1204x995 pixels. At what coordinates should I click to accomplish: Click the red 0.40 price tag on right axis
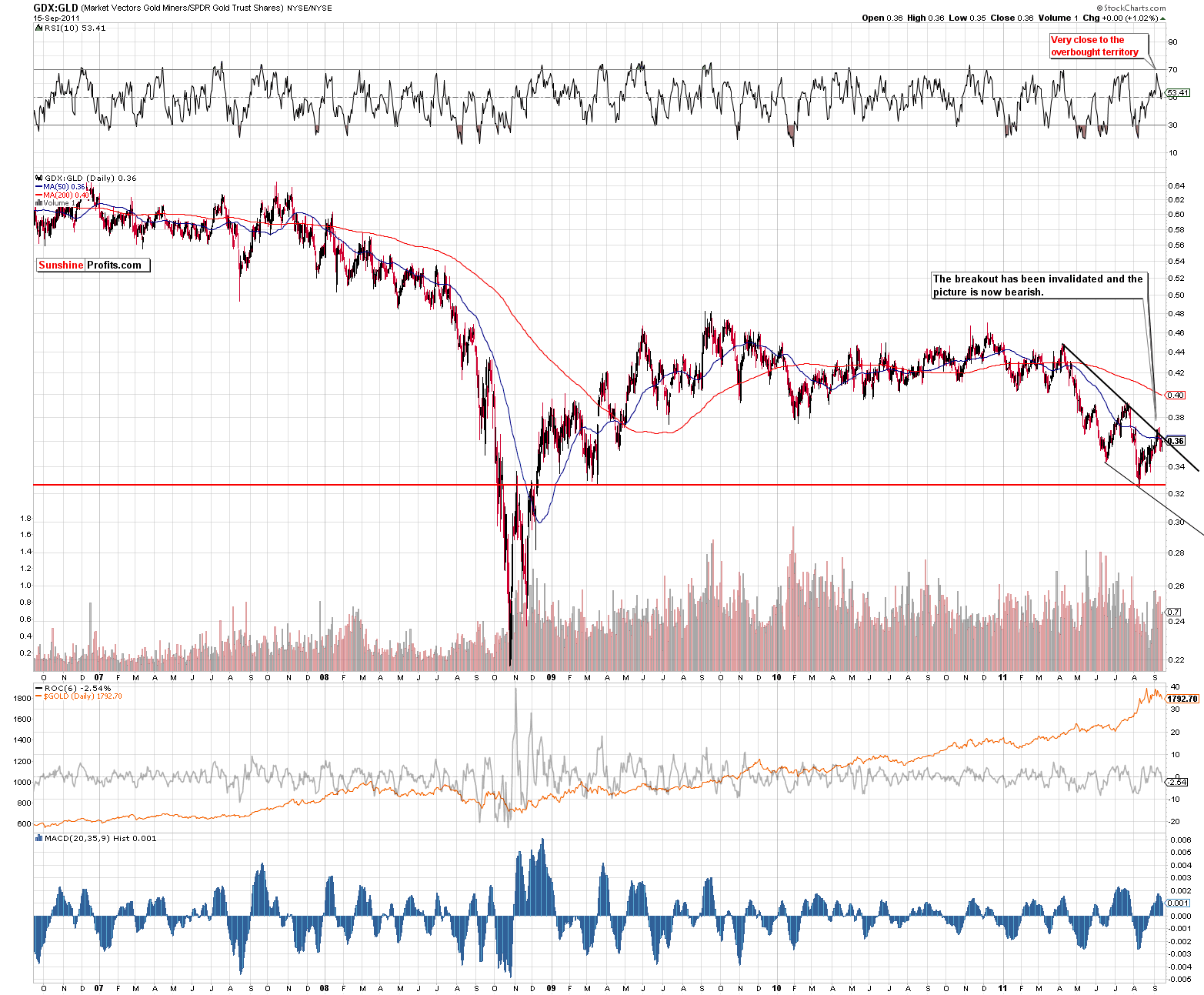click(1176, 395)
